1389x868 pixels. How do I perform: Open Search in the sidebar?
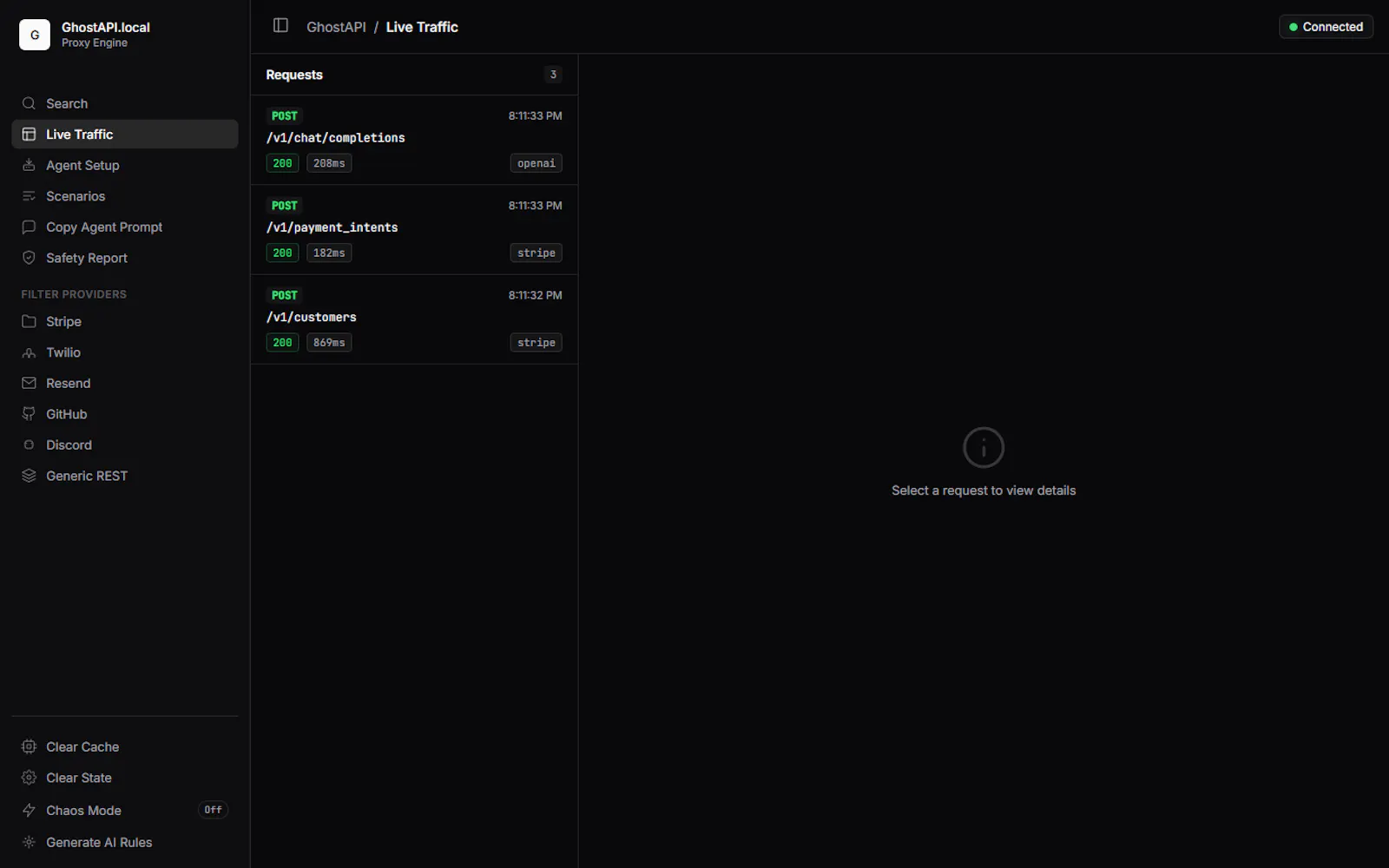click(x=125, y=103)
